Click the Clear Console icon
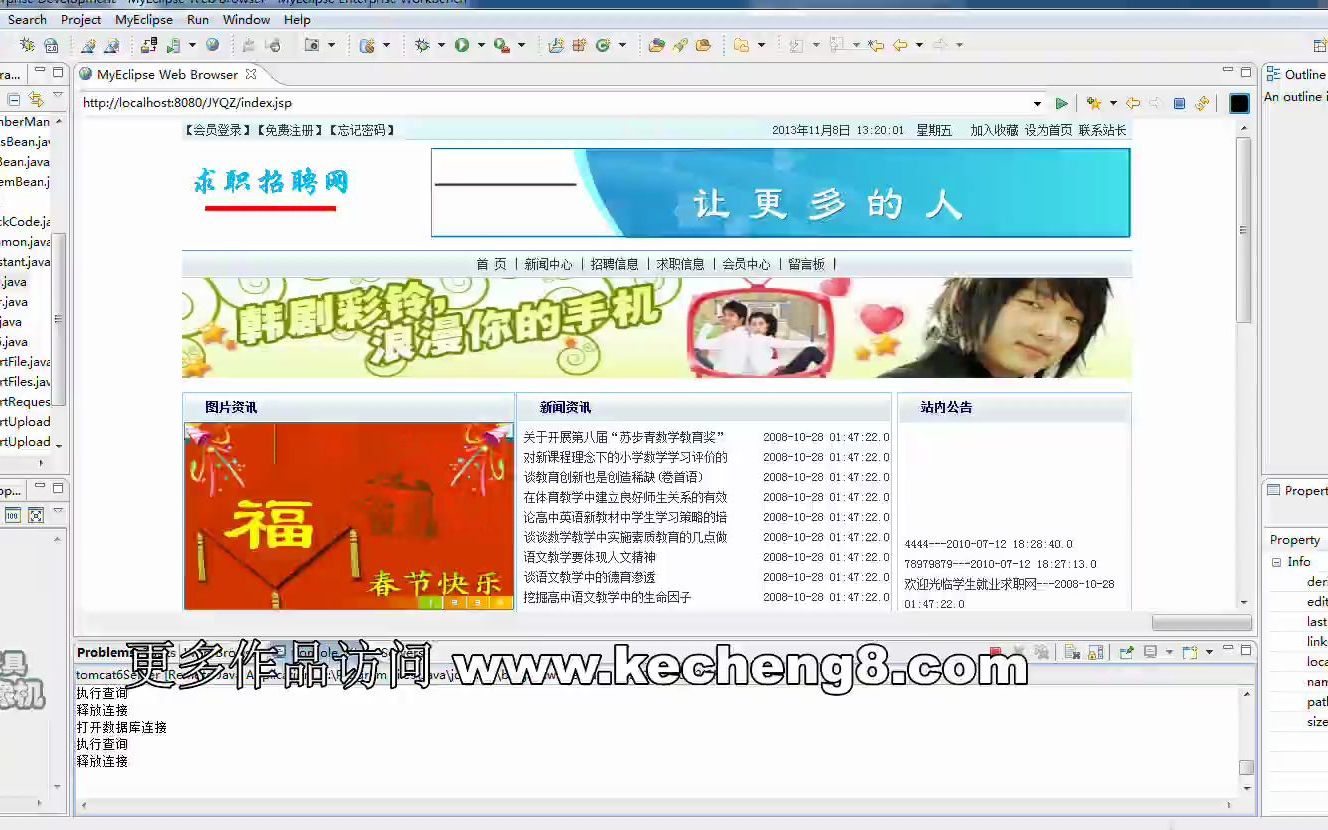 (x=1072, y=653)
